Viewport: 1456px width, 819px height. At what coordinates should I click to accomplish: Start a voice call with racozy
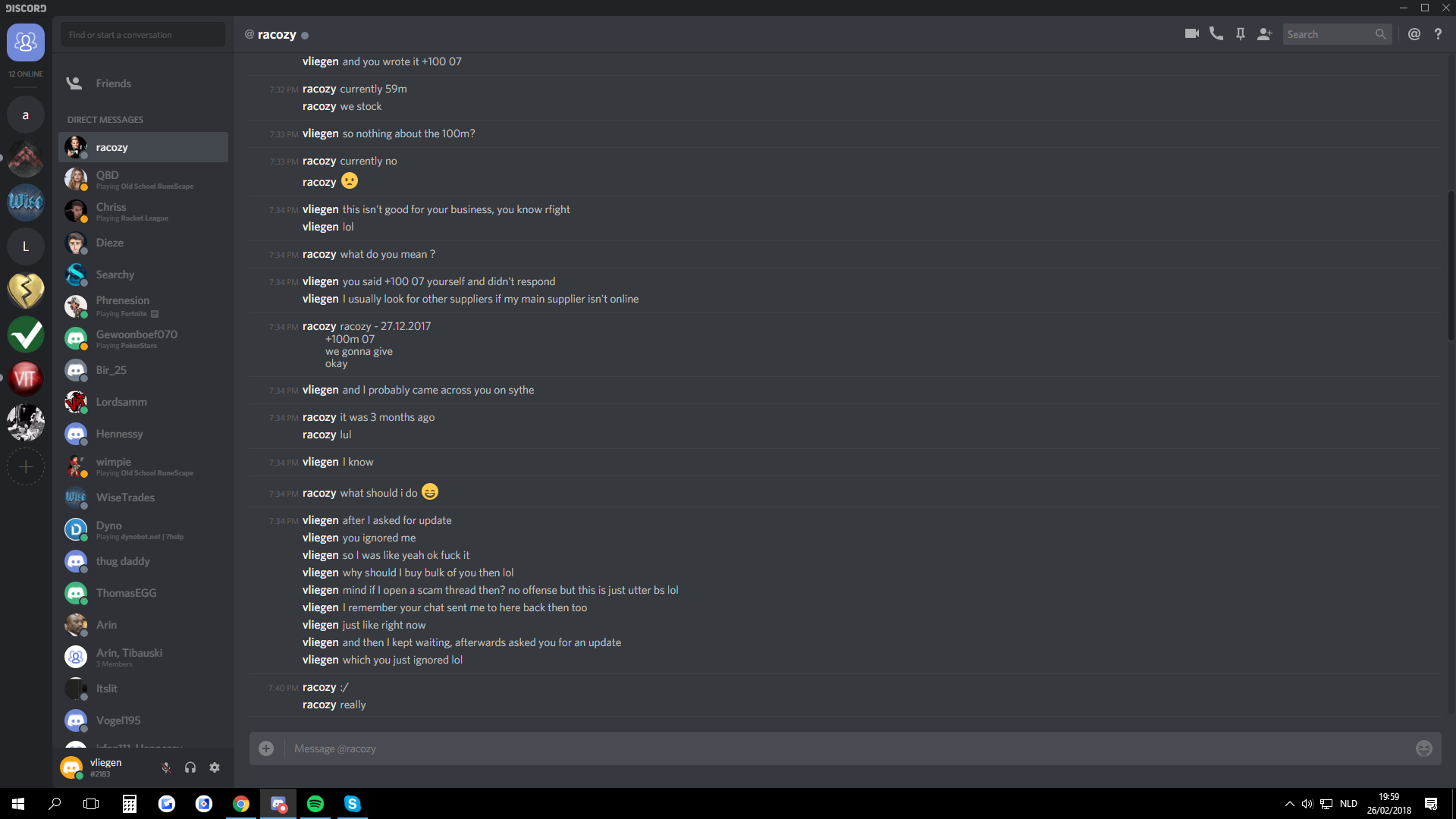1216,34
